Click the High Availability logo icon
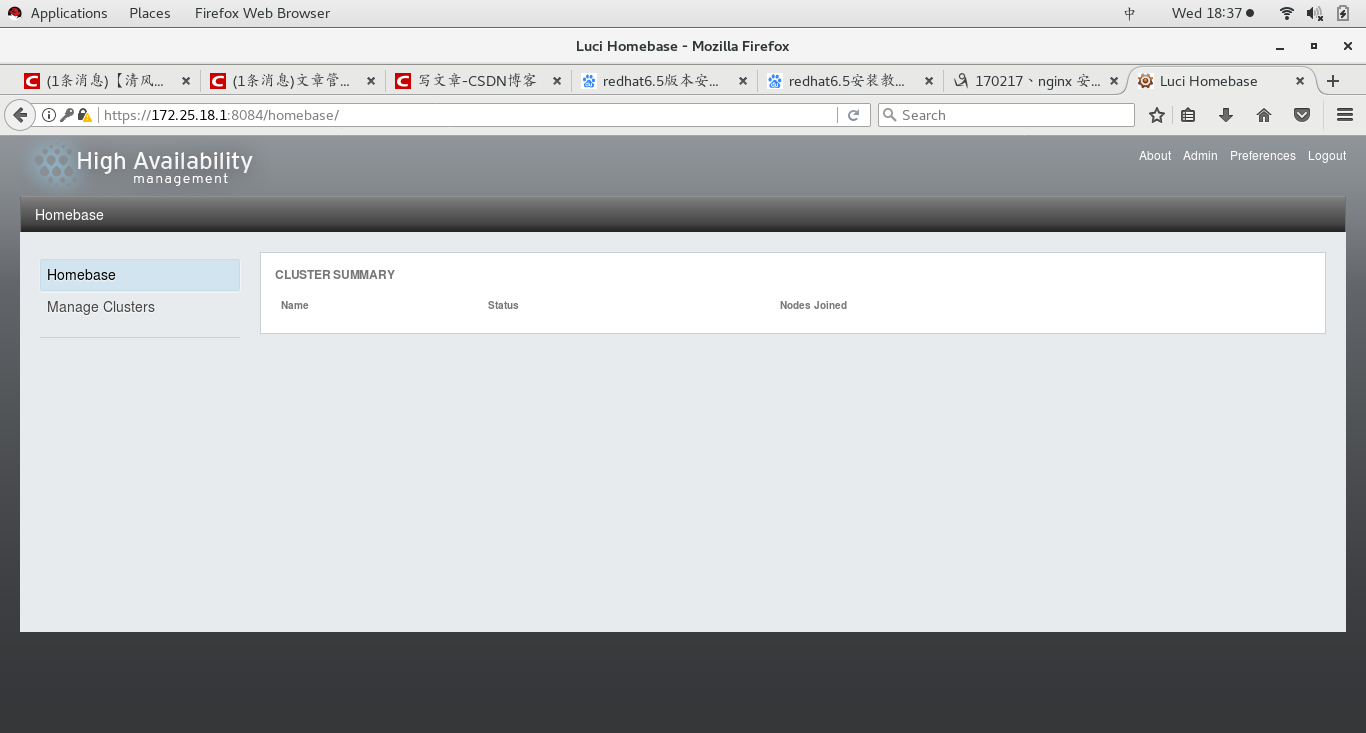 coord(52,166)
